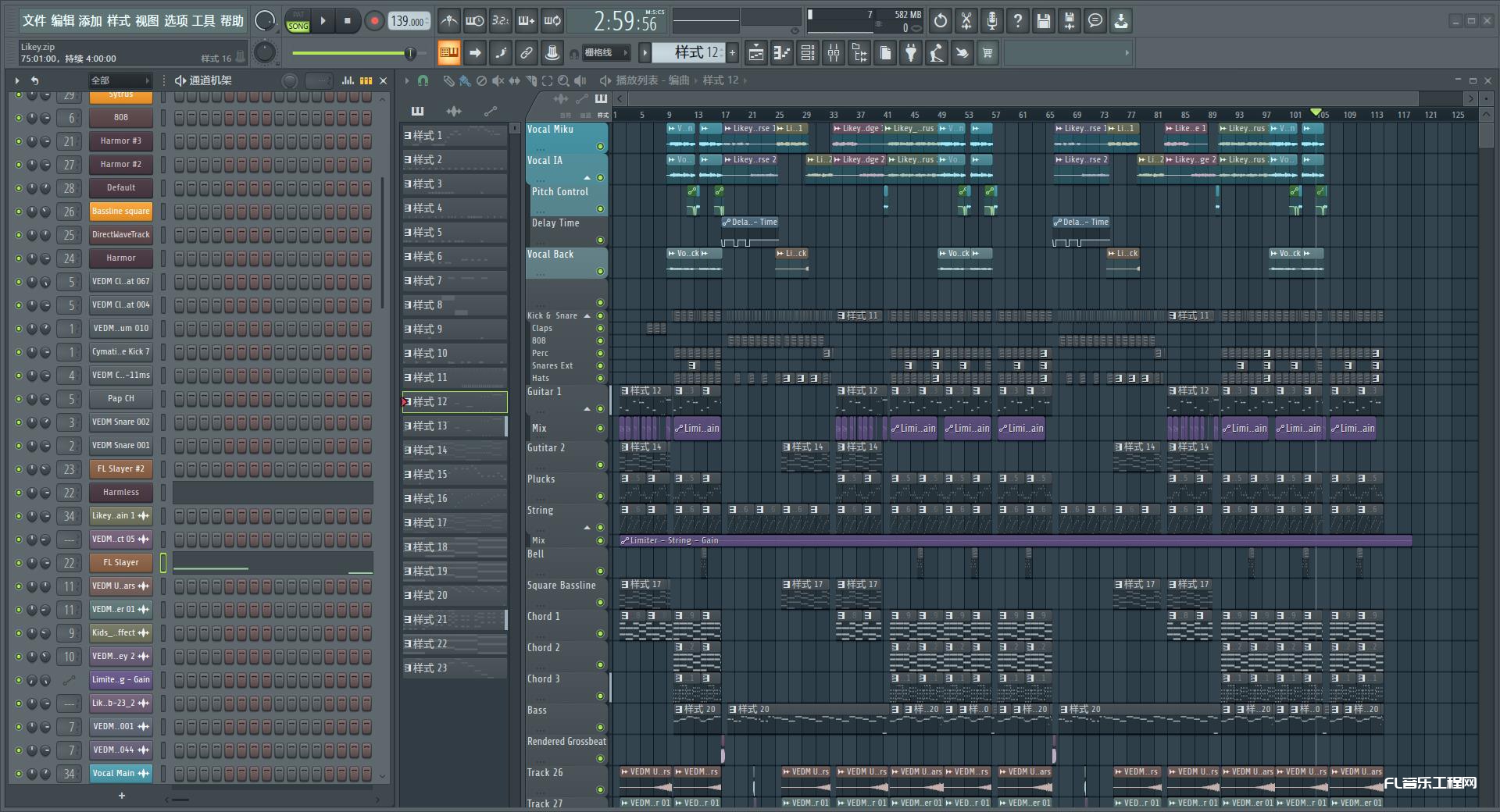Open the piano roll view icon
Viewport: 1500px width, 812px height.
click(781, 53)
